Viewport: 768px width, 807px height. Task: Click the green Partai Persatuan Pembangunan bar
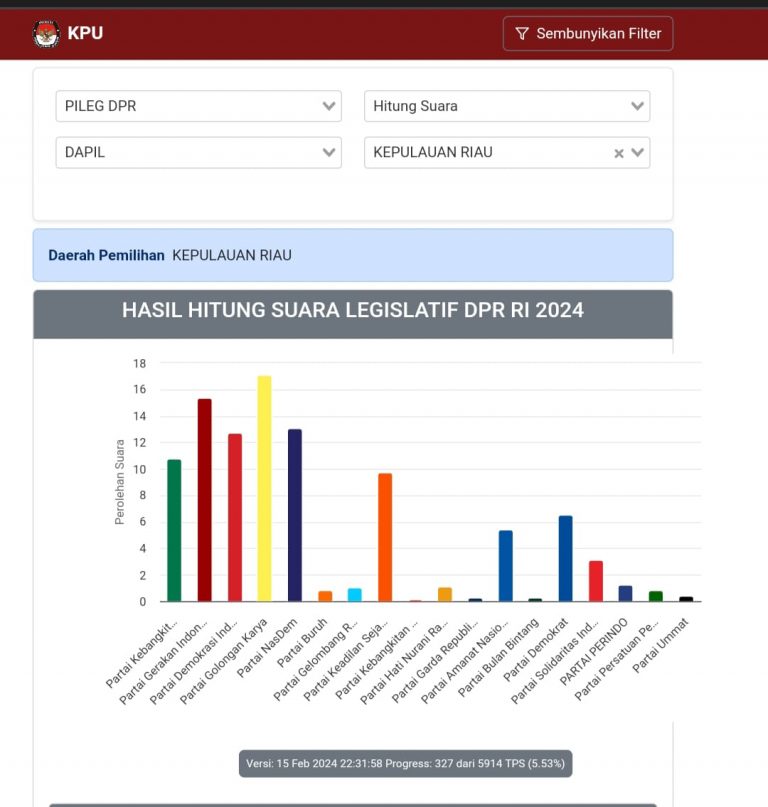click(x=656, y=596)
